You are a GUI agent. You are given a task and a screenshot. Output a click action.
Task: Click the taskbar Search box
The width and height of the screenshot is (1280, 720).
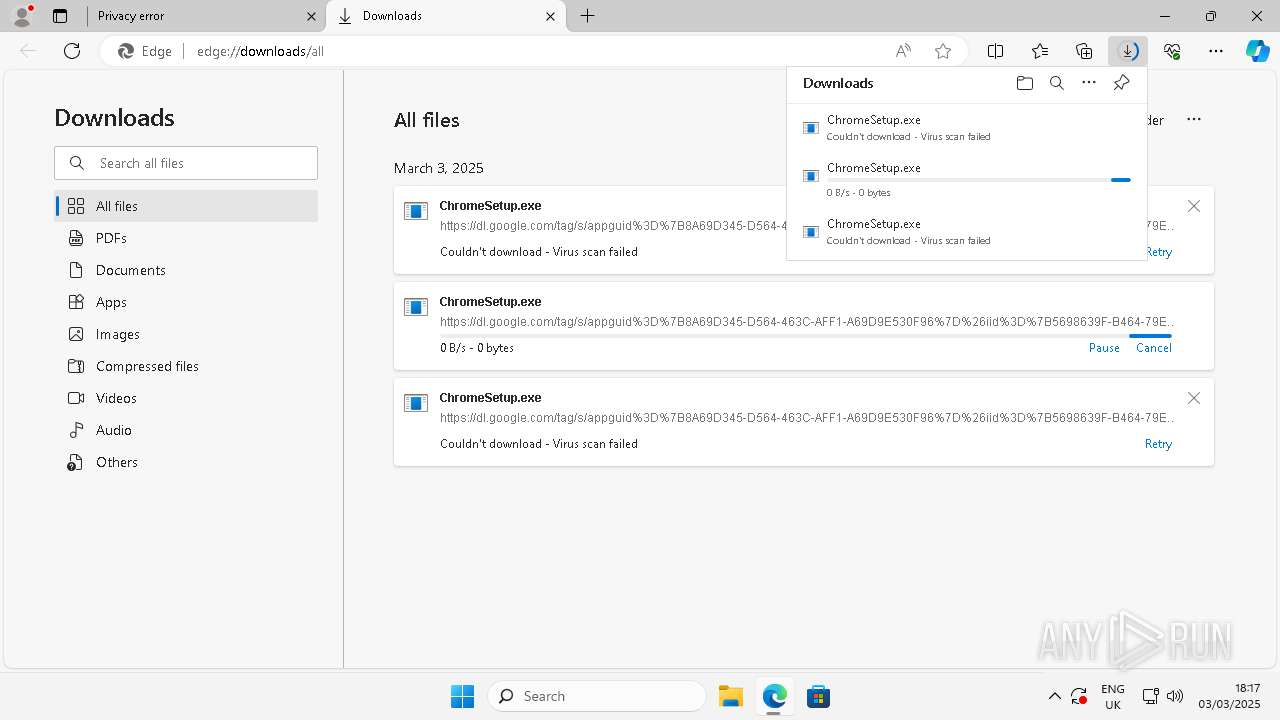(x=597, y=696)
